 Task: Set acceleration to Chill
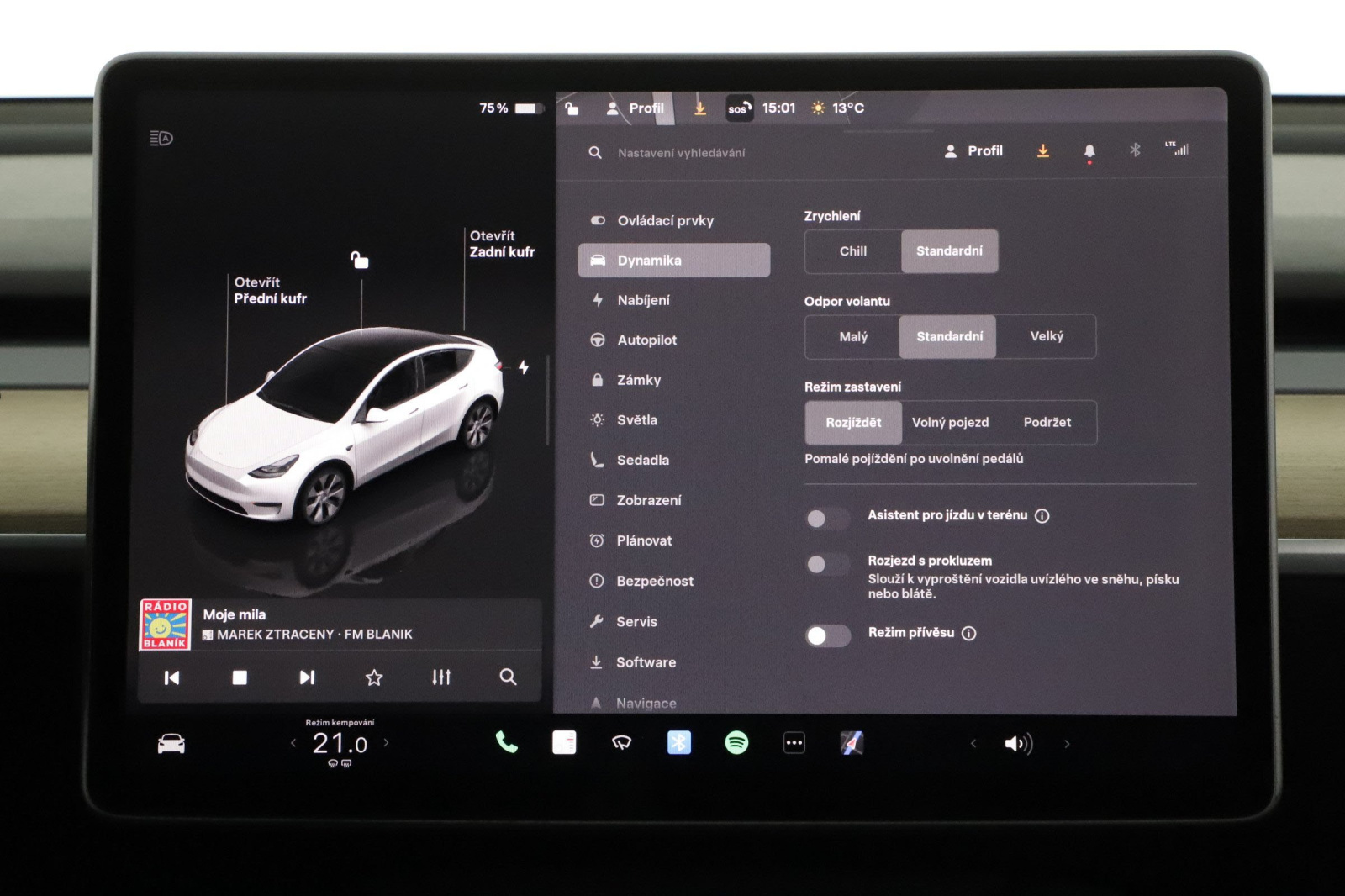pos(852,251)
